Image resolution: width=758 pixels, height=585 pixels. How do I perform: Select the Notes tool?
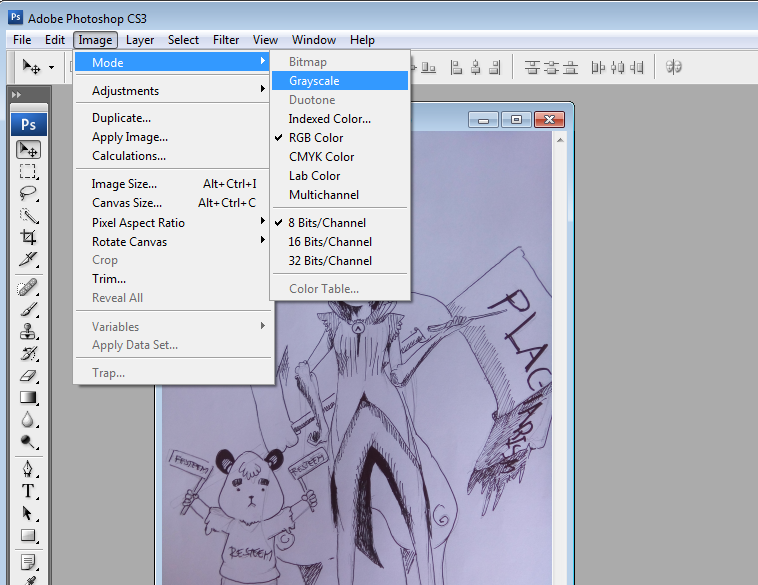28,563
